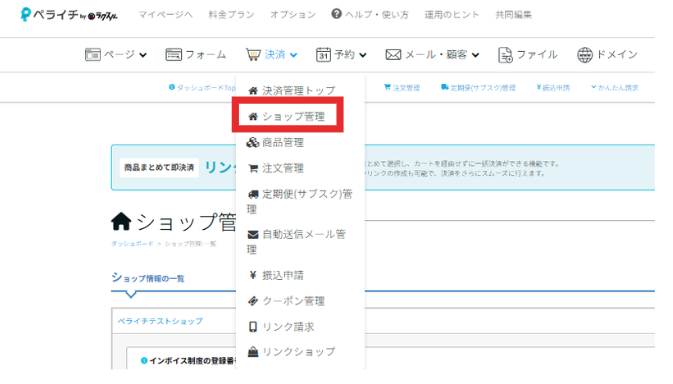Click envelope icon beside 自動送信メール管理
Viewport: 673px width, 384px height.
253,234
